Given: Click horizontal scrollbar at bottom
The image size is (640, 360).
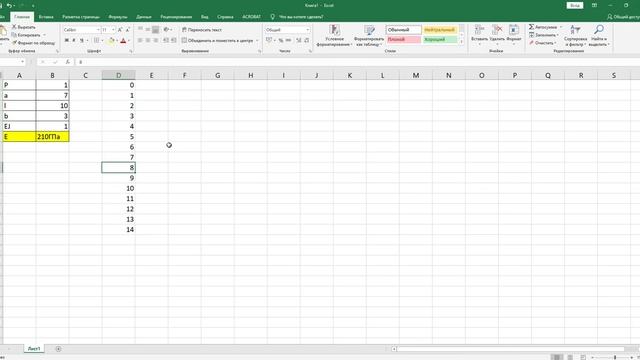Looking at the screenshot, I should (x=510, y=349).
